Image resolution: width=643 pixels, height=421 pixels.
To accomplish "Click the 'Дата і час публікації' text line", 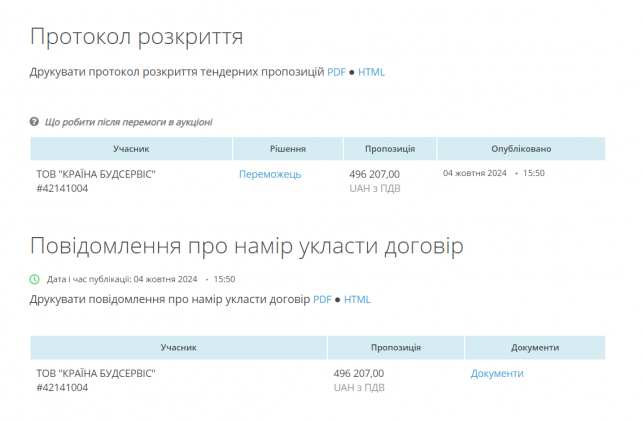I will point(140,279).
